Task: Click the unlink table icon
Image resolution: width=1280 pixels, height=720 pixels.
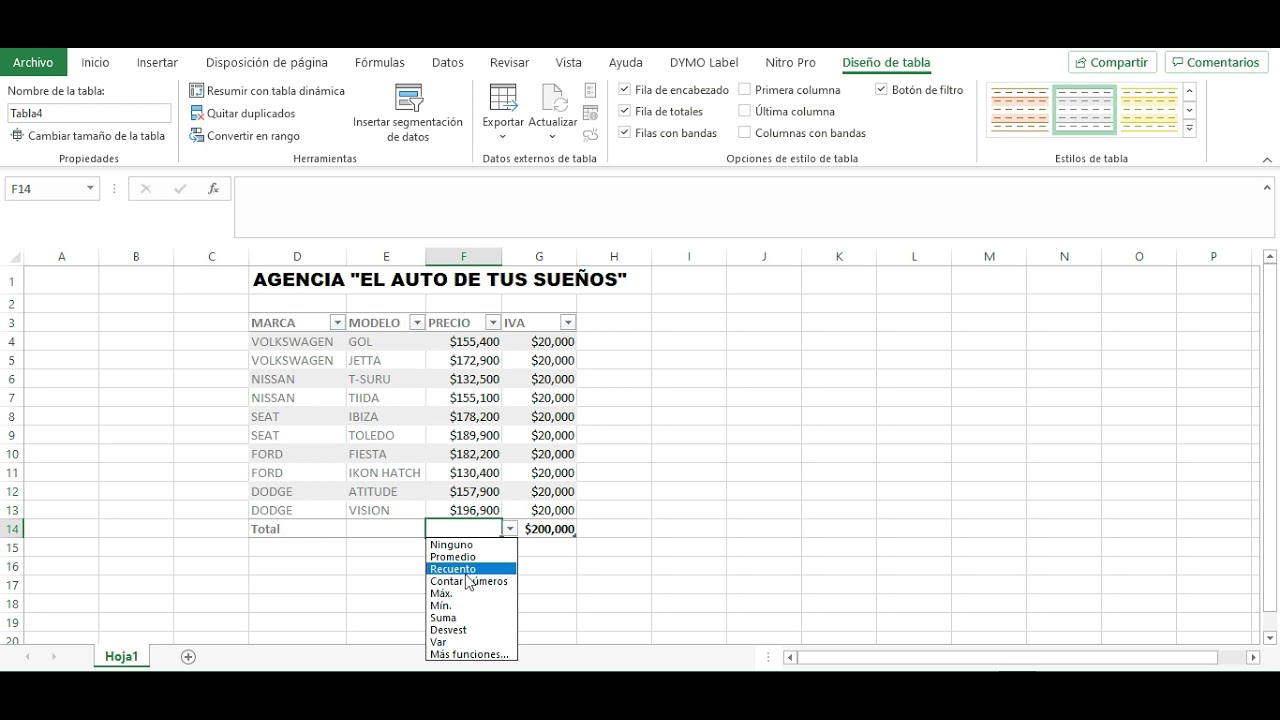Action: tap(590, 135)
